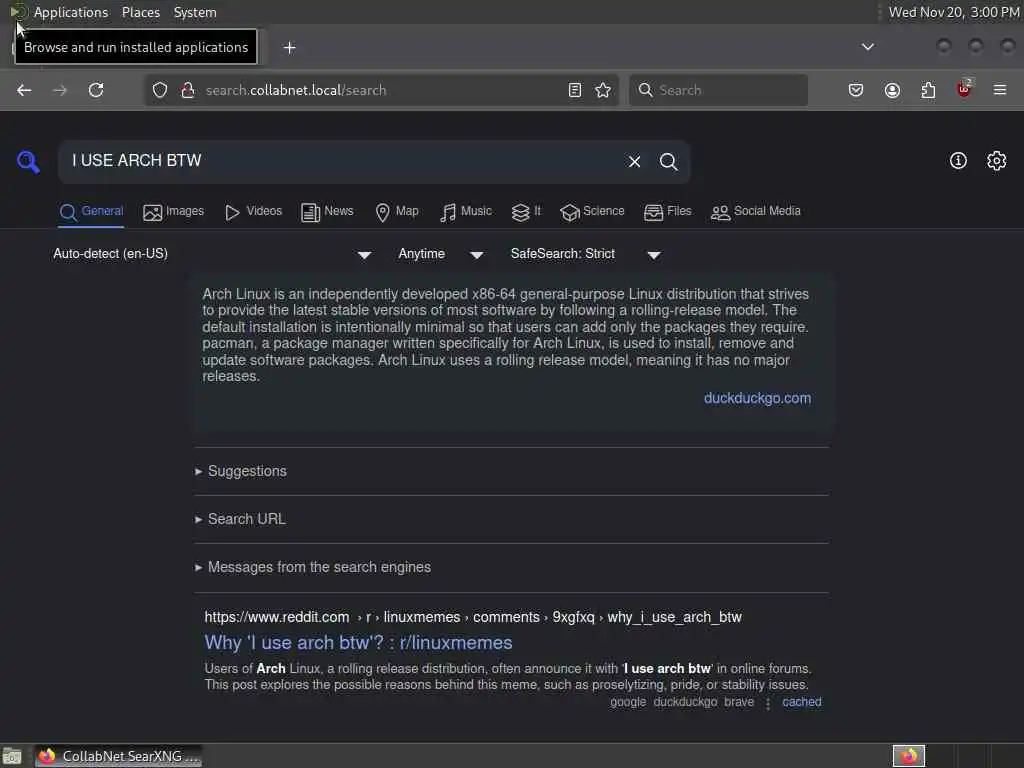The image size is (1024, 768).
Task: Switch to Social Media category
Action: coord(756,212)
